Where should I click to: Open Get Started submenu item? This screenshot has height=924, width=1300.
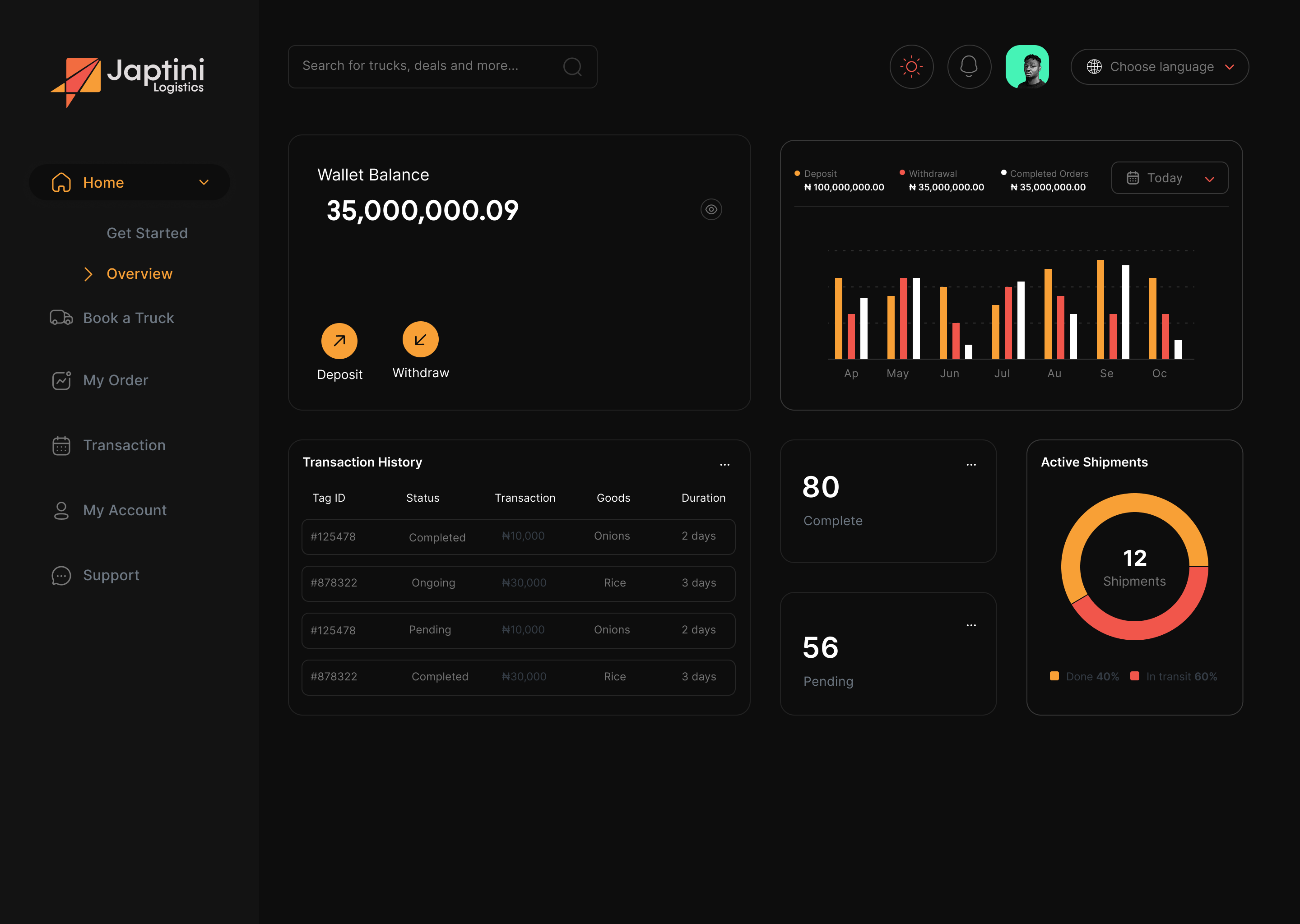point(147,233)
